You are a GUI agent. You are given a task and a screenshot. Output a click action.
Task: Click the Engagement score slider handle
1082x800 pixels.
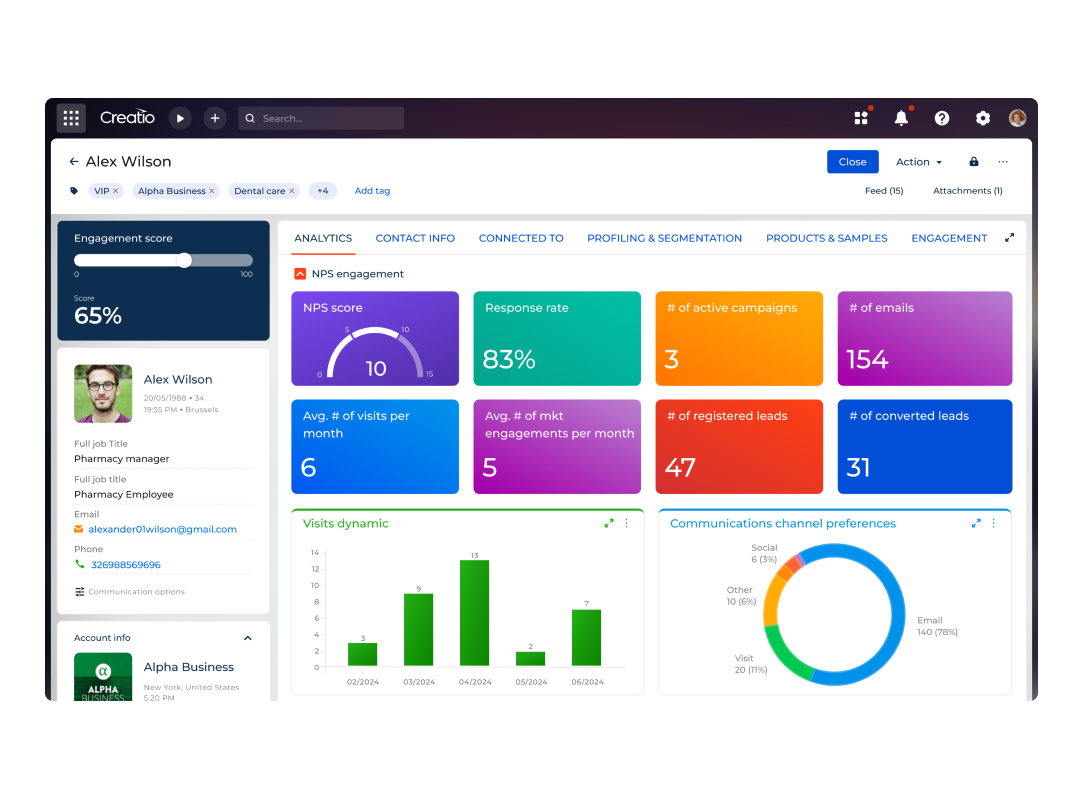tap(184, 260)
